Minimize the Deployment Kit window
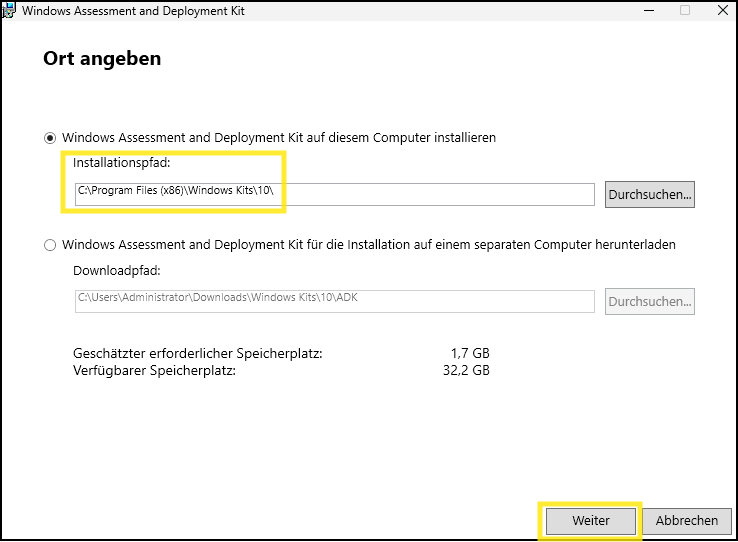This screenshot has width=738, height=542. (649, 10)
